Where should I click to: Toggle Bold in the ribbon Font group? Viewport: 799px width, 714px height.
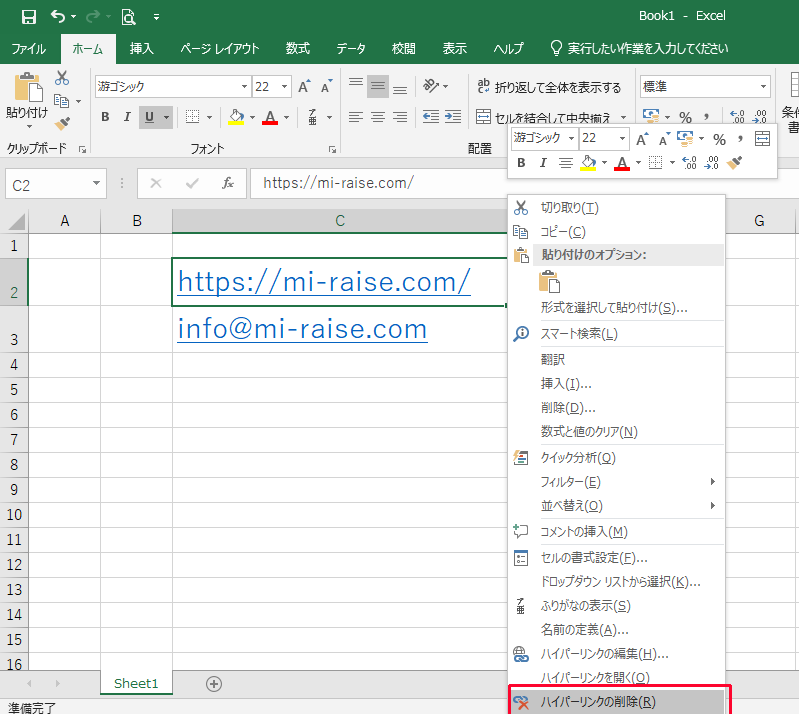tap(105, 117)
